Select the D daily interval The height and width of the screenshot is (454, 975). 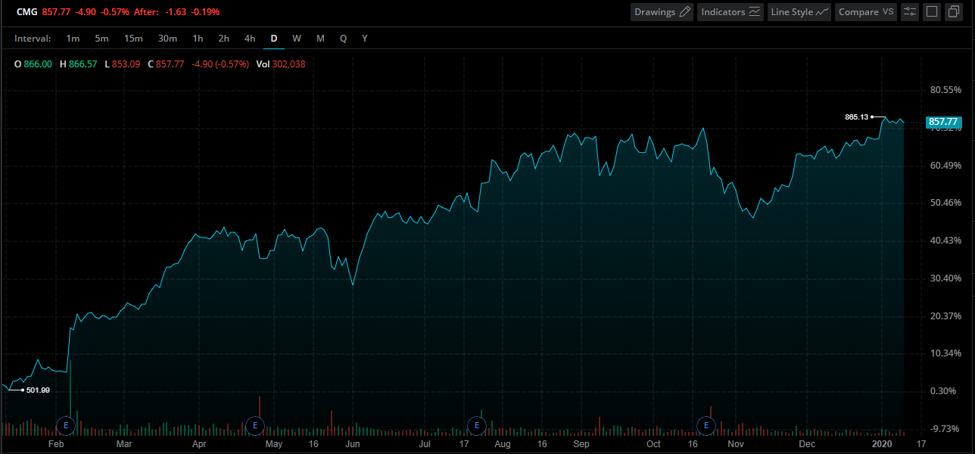(274, 39)
